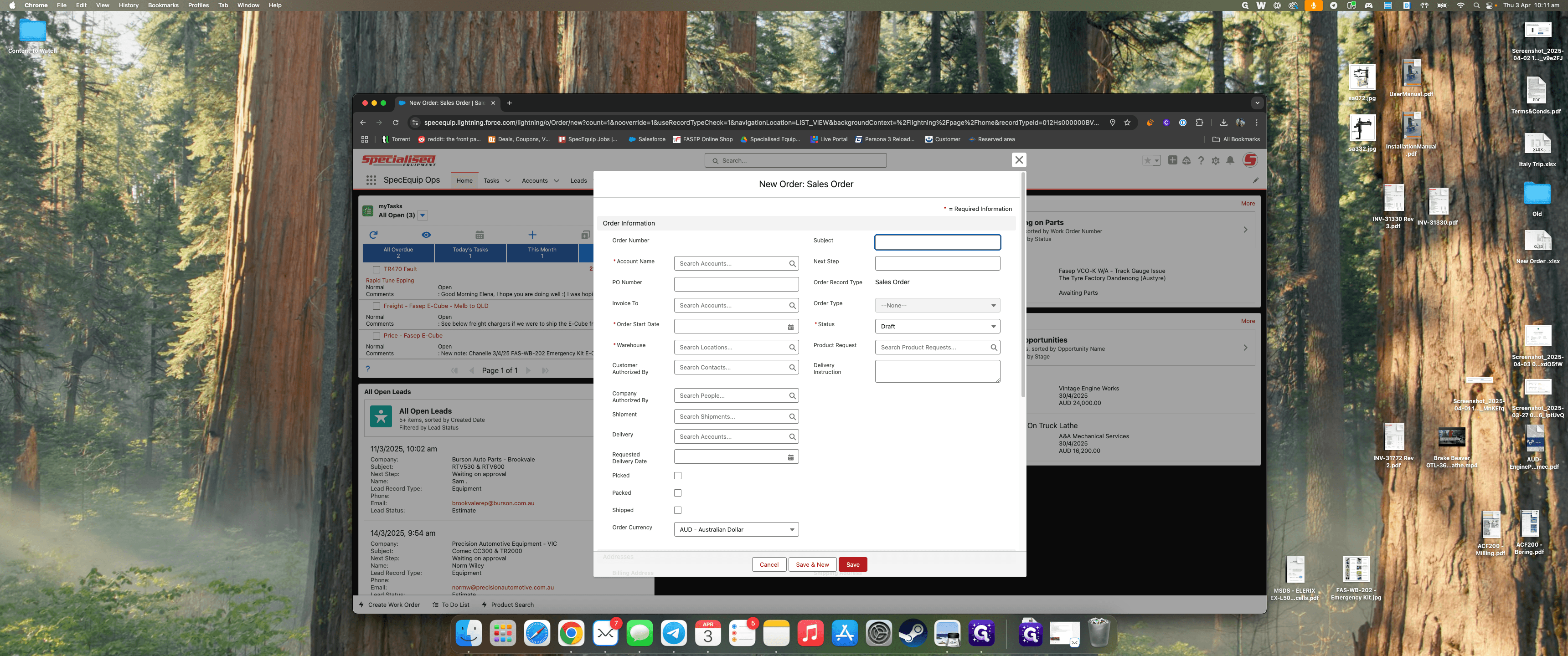The width and height of the screenshot is (1568, 656).
Task: Refresh the myTasks list
Action: click(374, 235)
